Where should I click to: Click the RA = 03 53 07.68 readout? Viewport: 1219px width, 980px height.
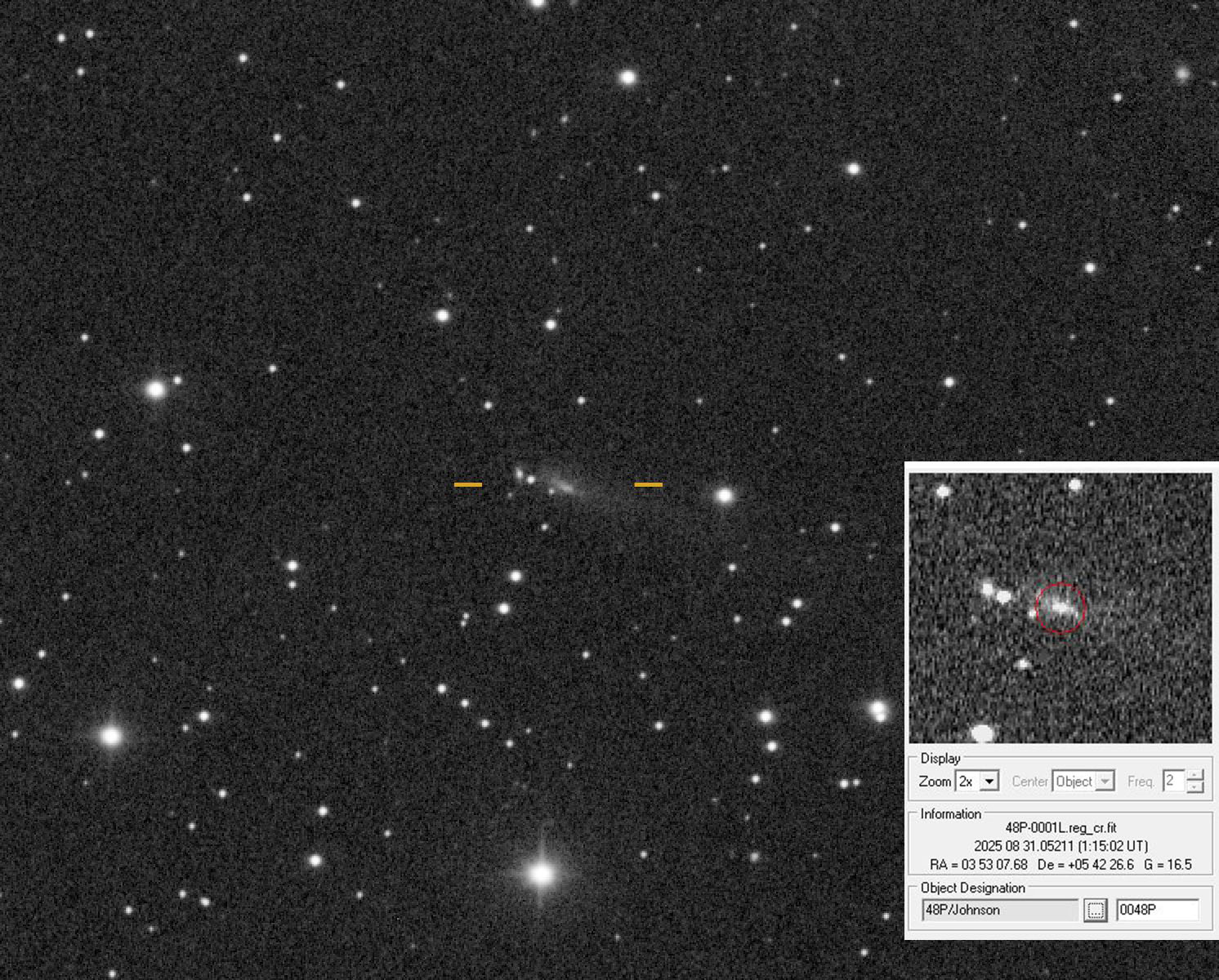978,865
